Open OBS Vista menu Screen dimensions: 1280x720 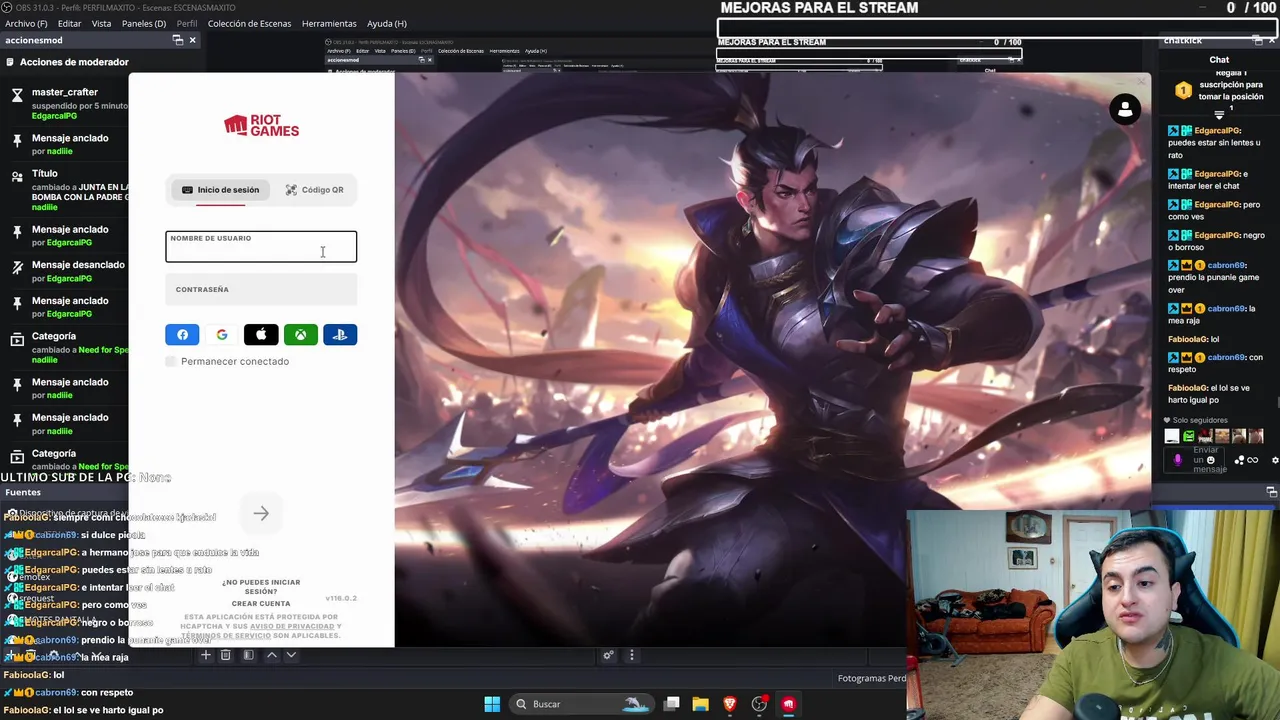point(102,23)
